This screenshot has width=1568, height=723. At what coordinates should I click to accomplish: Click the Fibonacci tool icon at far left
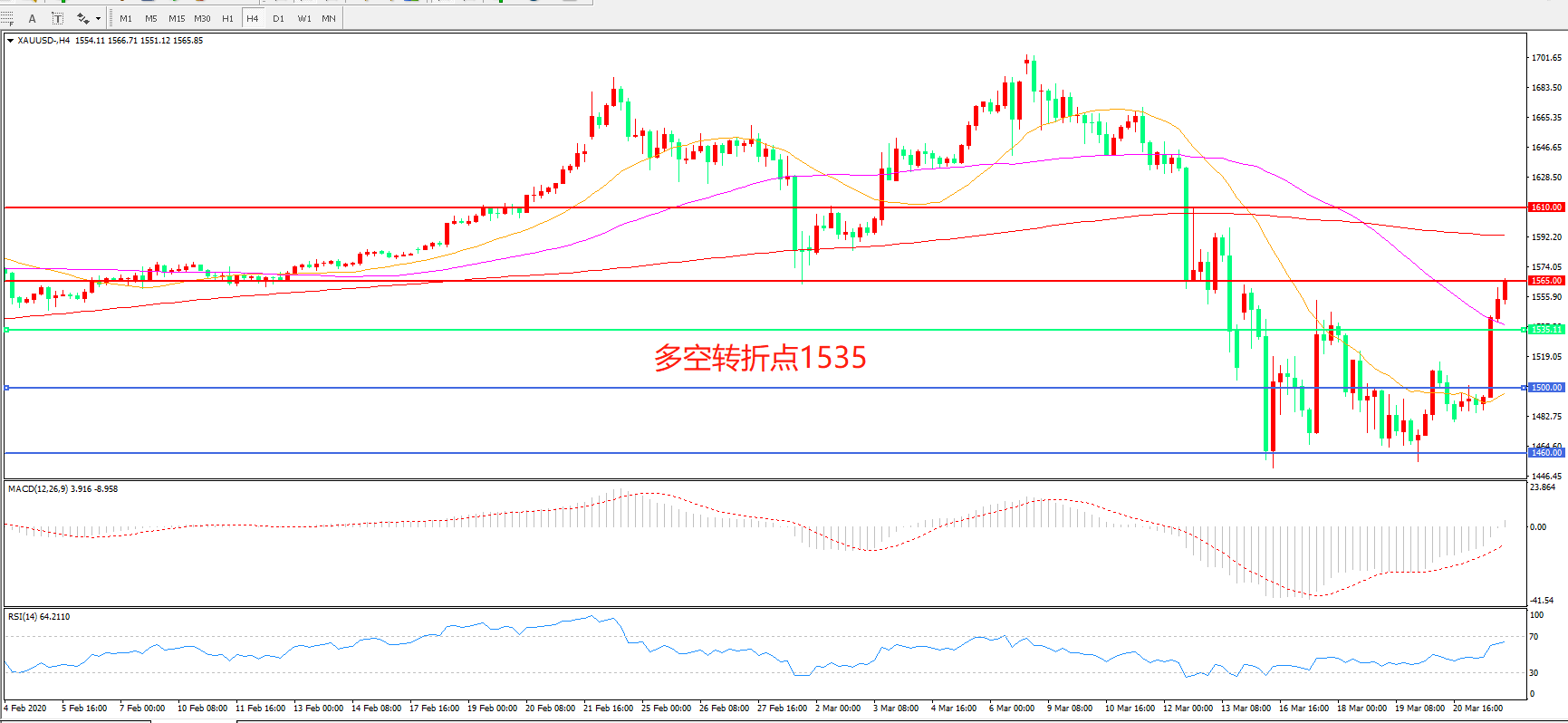click(x=7, y=18)
